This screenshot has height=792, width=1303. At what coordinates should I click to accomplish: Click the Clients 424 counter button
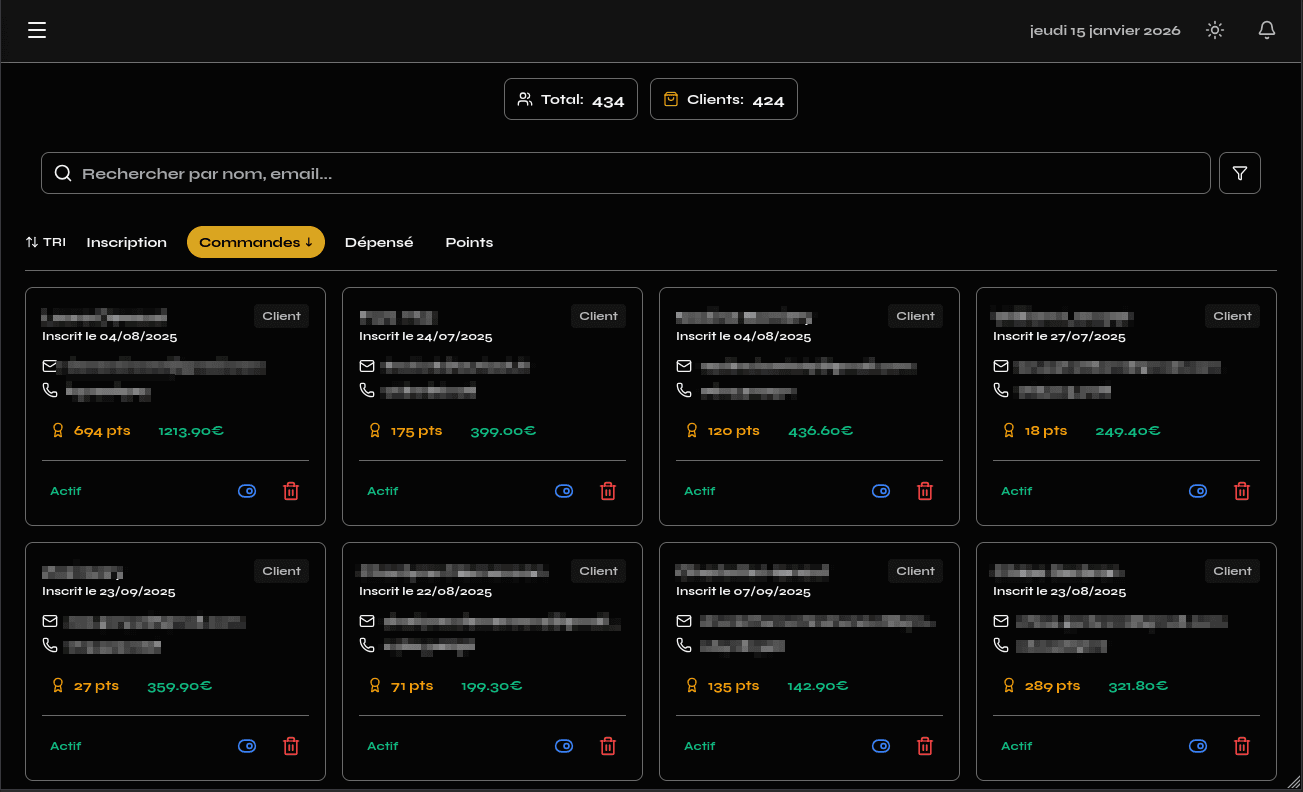723,99
